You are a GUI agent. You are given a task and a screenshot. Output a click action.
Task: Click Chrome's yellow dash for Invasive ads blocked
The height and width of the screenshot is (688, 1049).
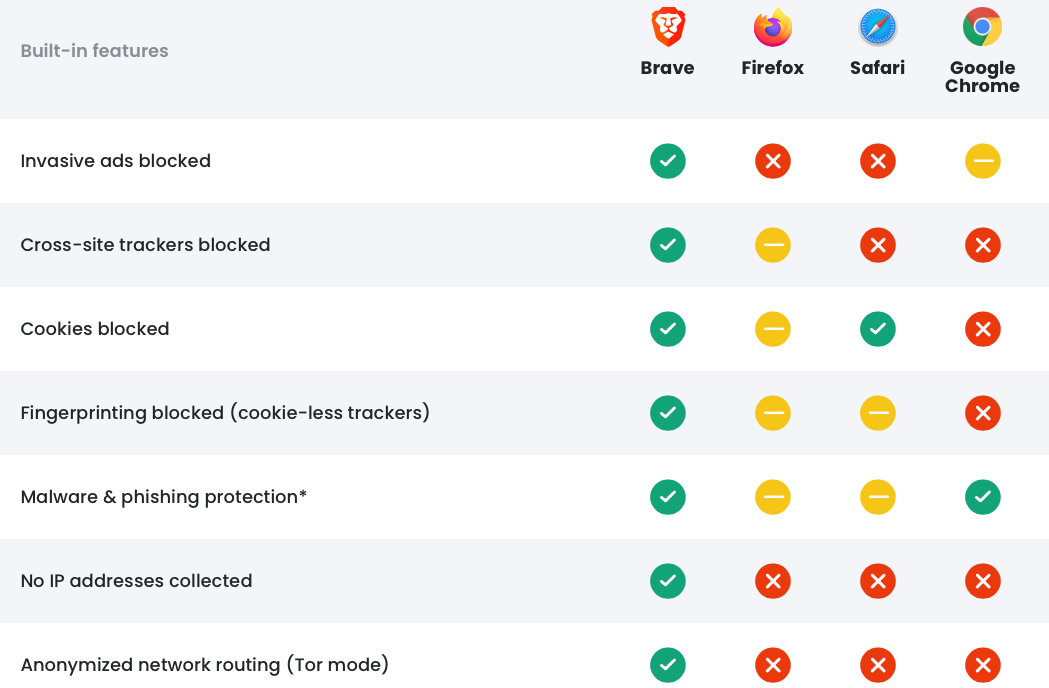[983, 161]
